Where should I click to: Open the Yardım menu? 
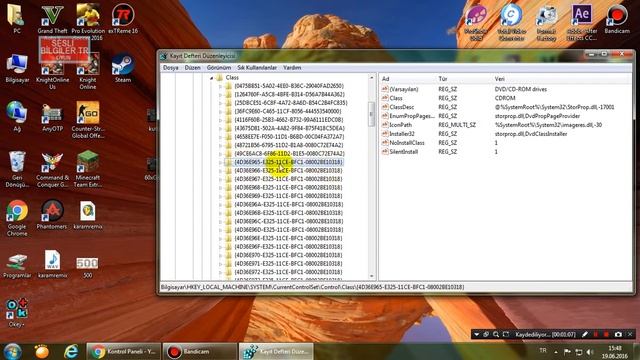tap(292, 68)
